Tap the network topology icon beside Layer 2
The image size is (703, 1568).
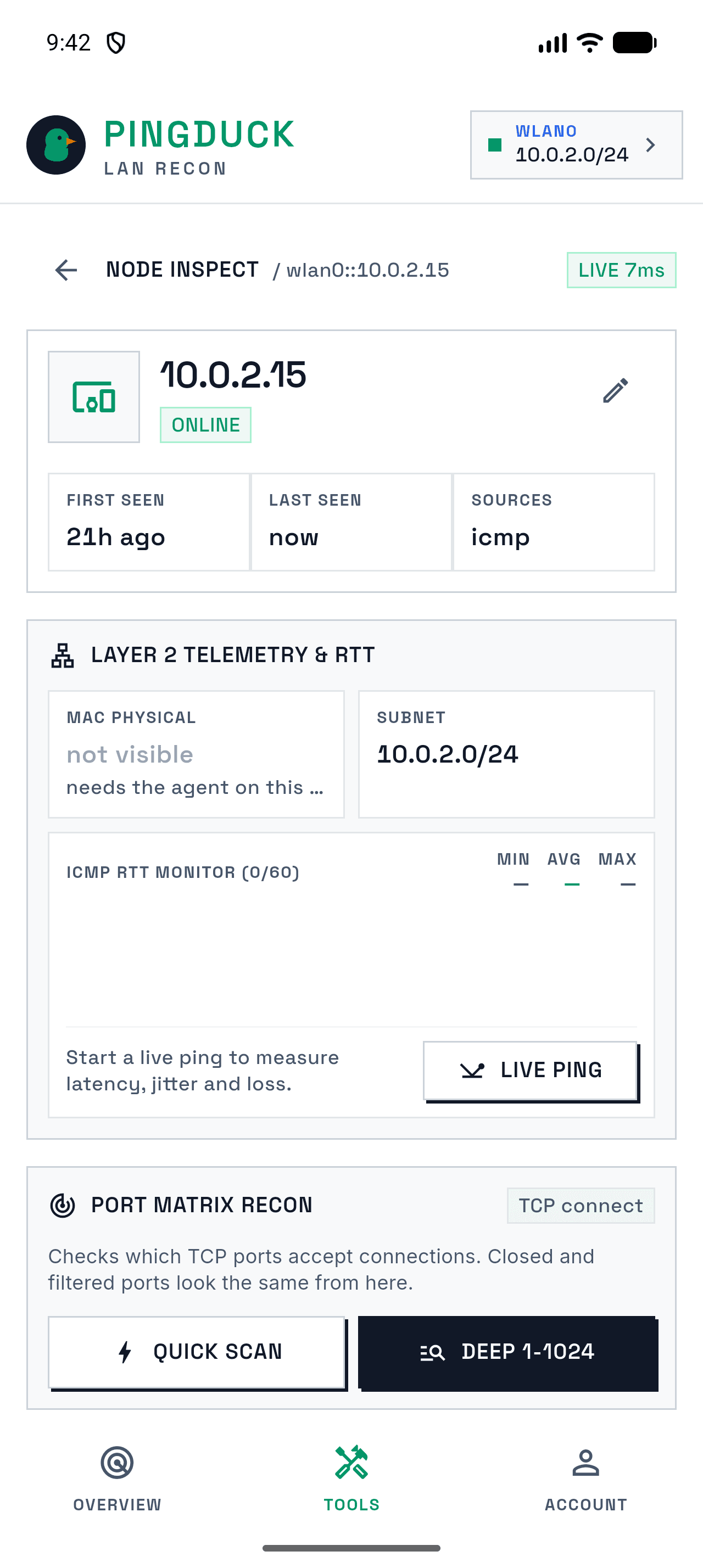63,655
